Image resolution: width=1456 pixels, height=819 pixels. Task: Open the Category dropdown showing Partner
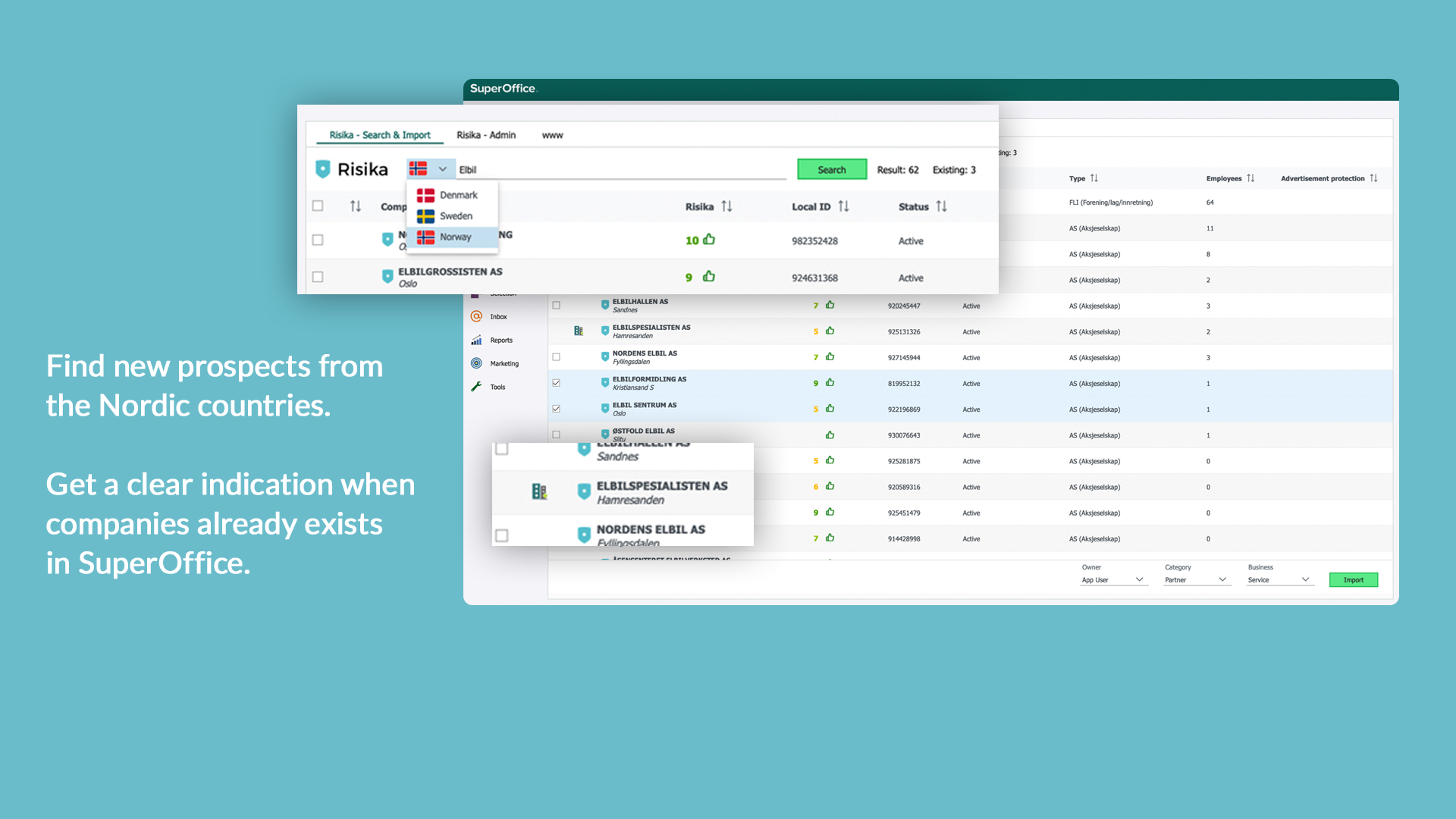click(1196, 579)
